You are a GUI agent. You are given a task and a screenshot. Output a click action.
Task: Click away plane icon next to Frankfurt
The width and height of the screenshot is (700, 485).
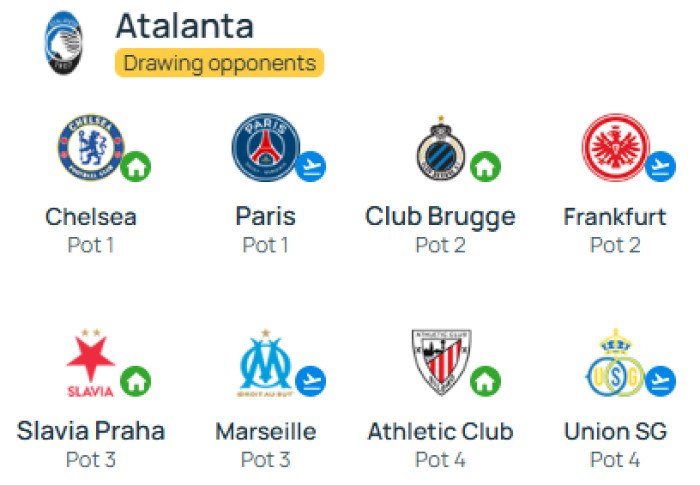pos(661,167)
